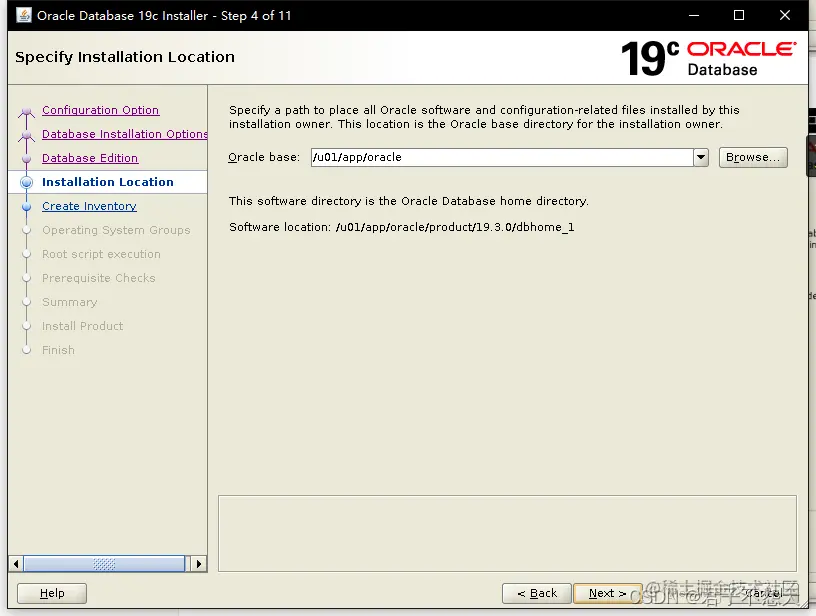This screenshot has width=816, height=616.
Task: Click into the Oracle base path field
Action: [502, 157]
